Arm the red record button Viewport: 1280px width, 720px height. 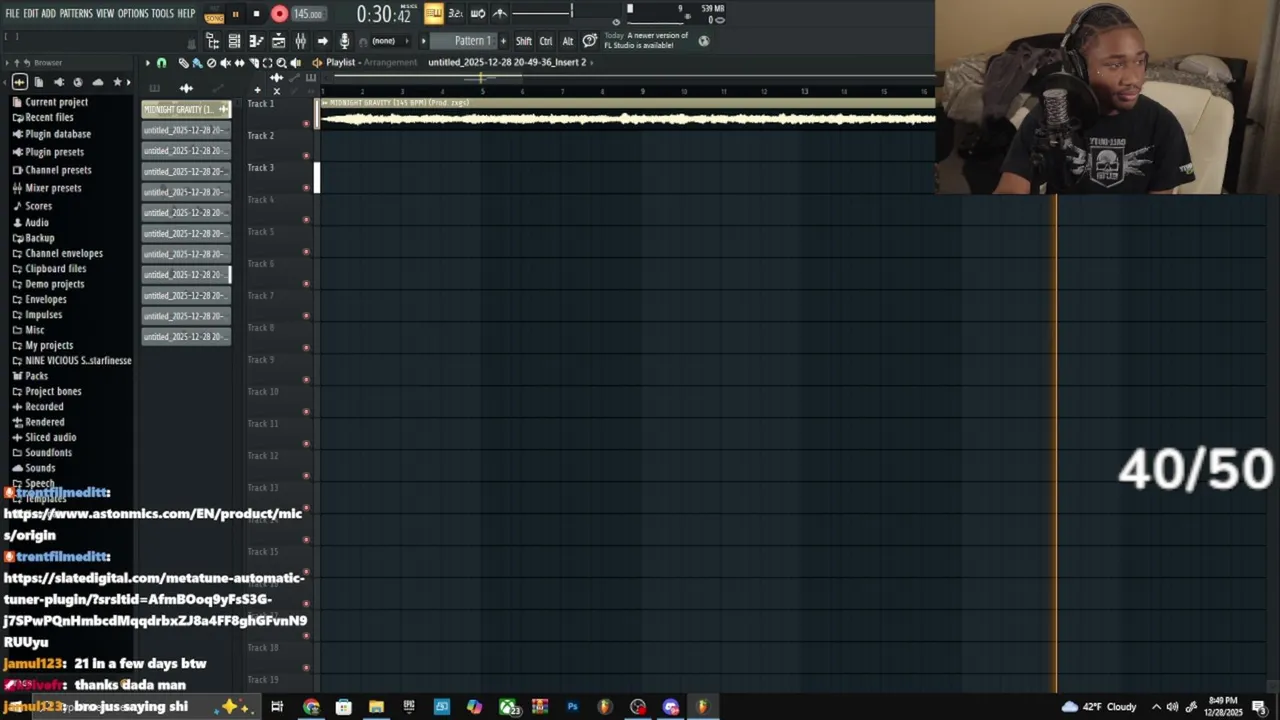coord(279,14)
